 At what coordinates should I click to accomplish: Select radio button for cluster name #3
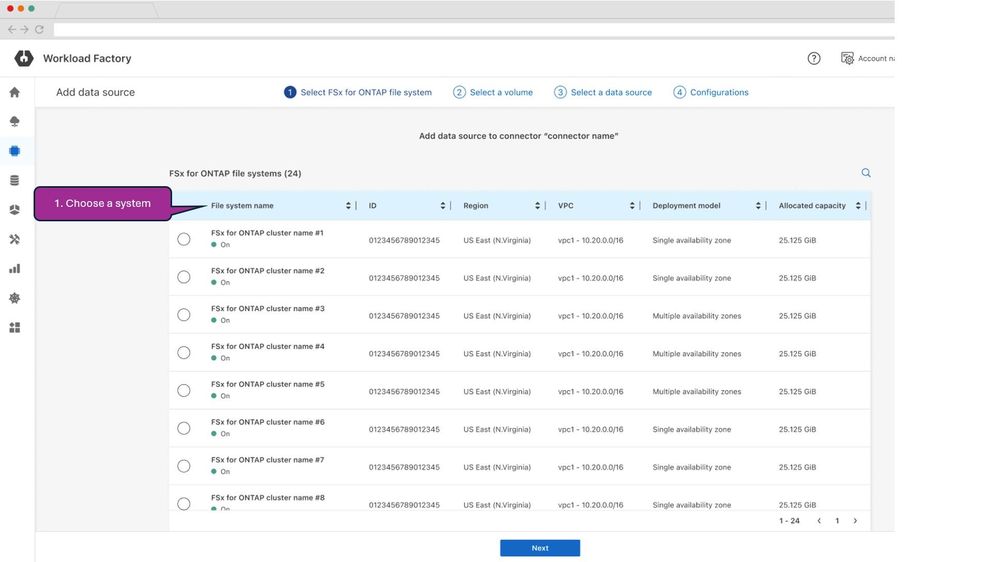pyautogui.click(x=184, y=315)
